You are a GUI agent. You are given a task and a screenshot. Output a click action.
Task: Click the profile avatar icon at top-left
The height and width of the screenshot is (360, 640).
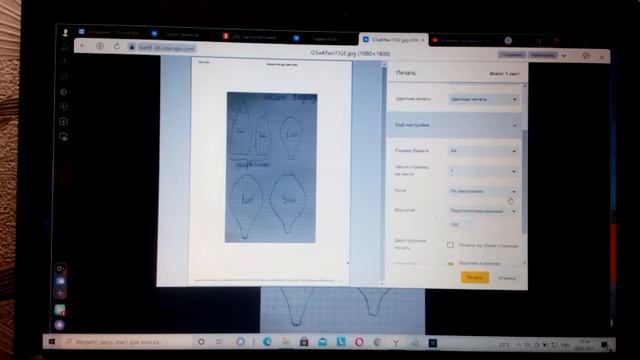pyautogui.click(x=65, y=32)
